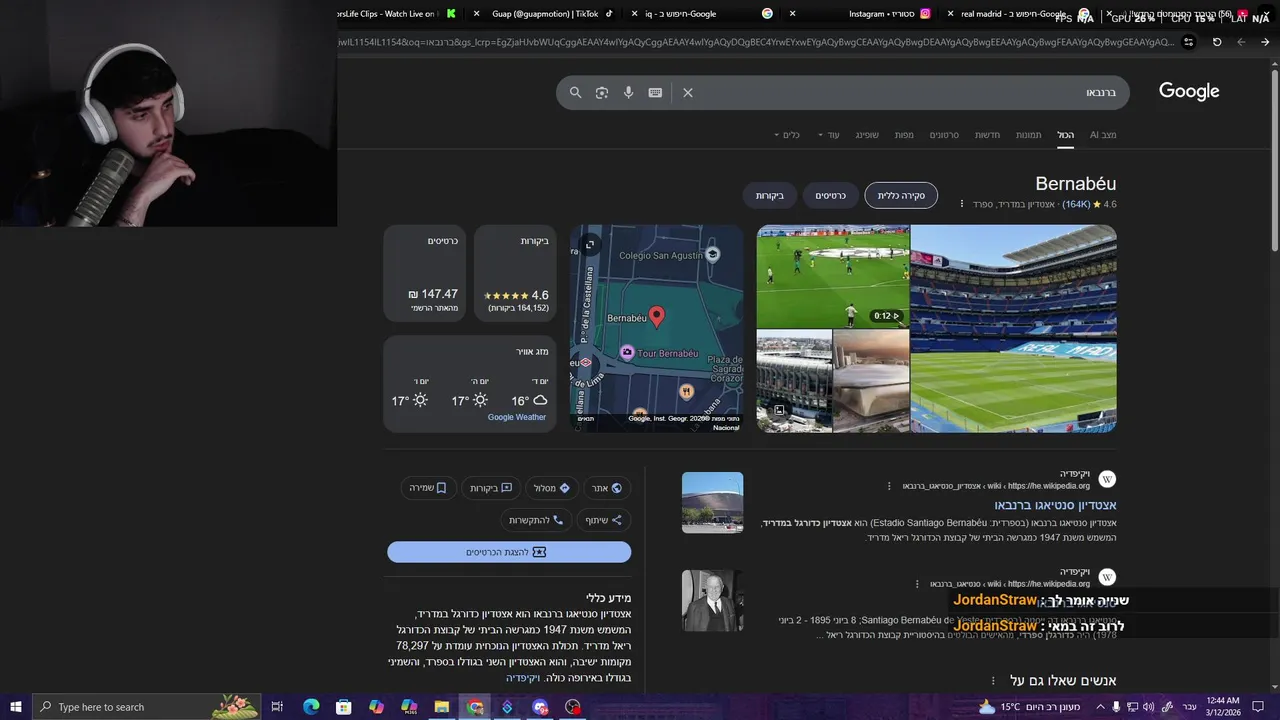1280x720 pixels.
Task: Select the כרטיסים tickets chip
Action: (831, 196)
